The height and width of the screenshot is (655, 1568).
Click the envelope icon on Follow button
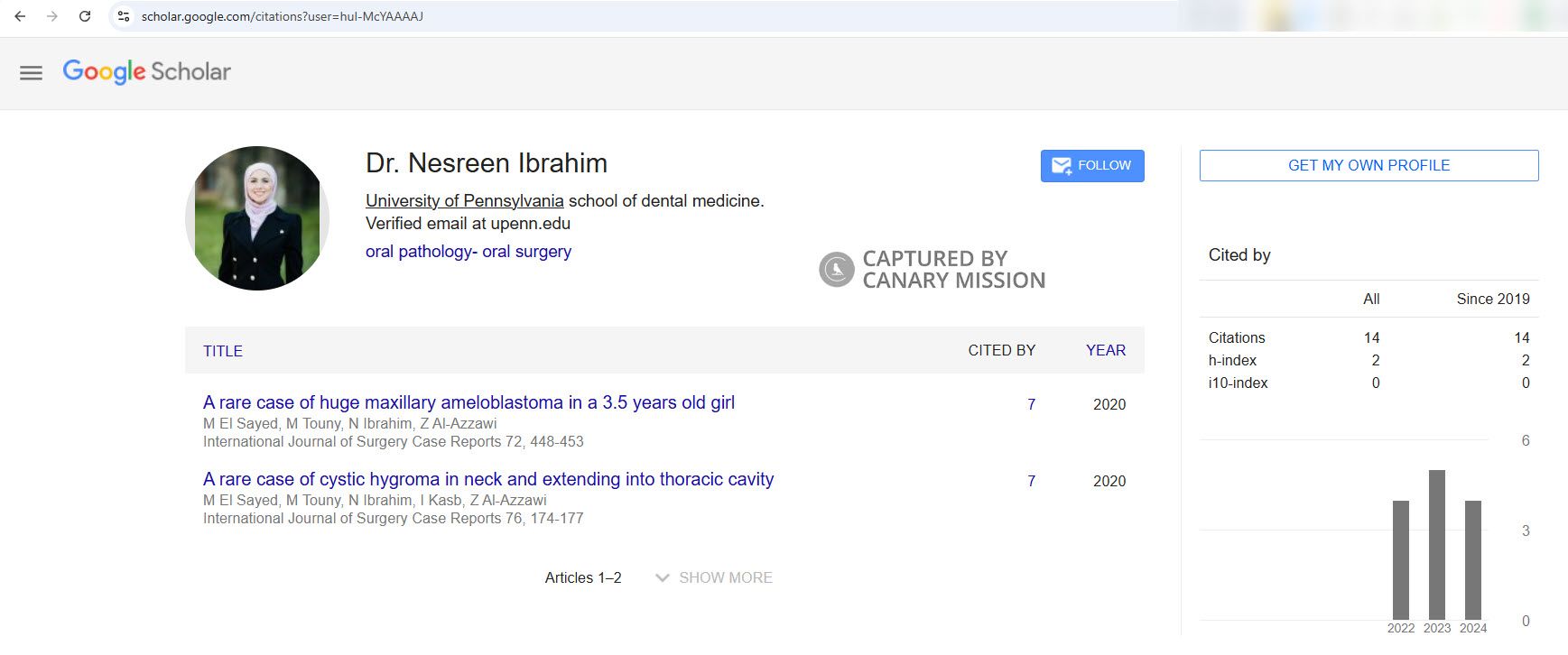pos(1062,166)
